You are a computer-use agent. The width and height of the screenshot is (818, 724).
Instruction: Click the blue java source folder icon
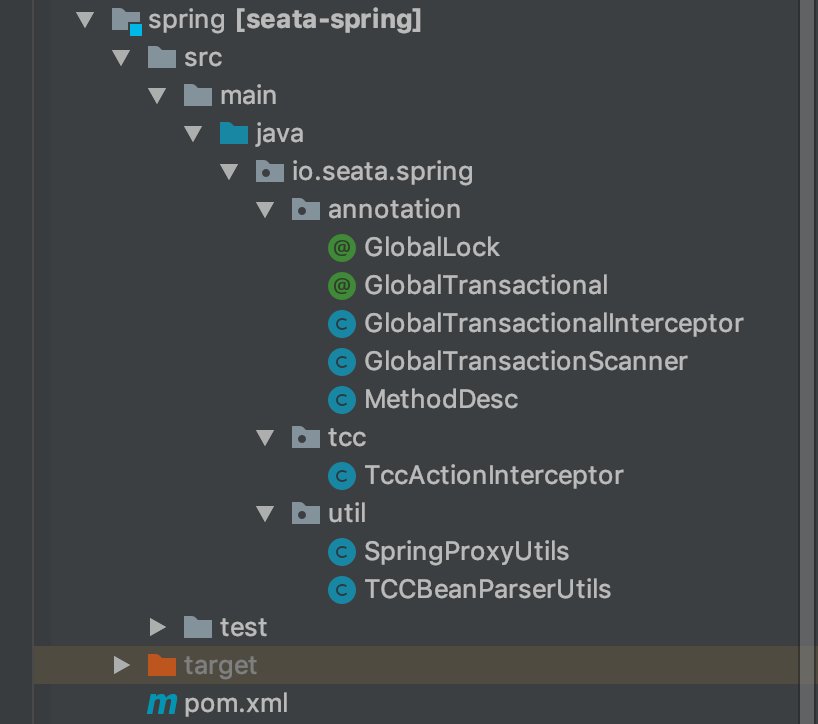pyautogui.click(x=233, y=133)
